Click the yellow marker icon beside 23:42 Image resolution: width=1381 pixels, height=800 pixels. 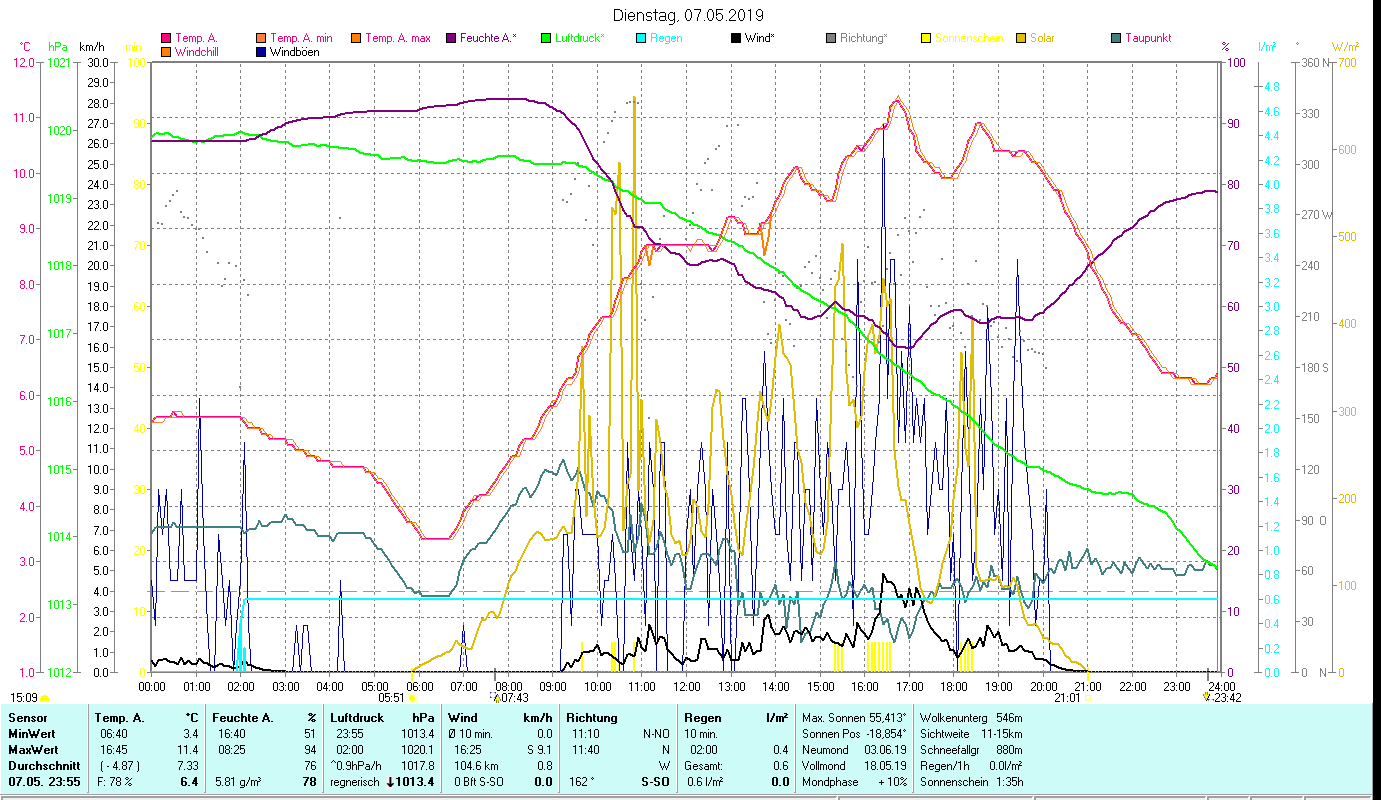(1206, 698)
